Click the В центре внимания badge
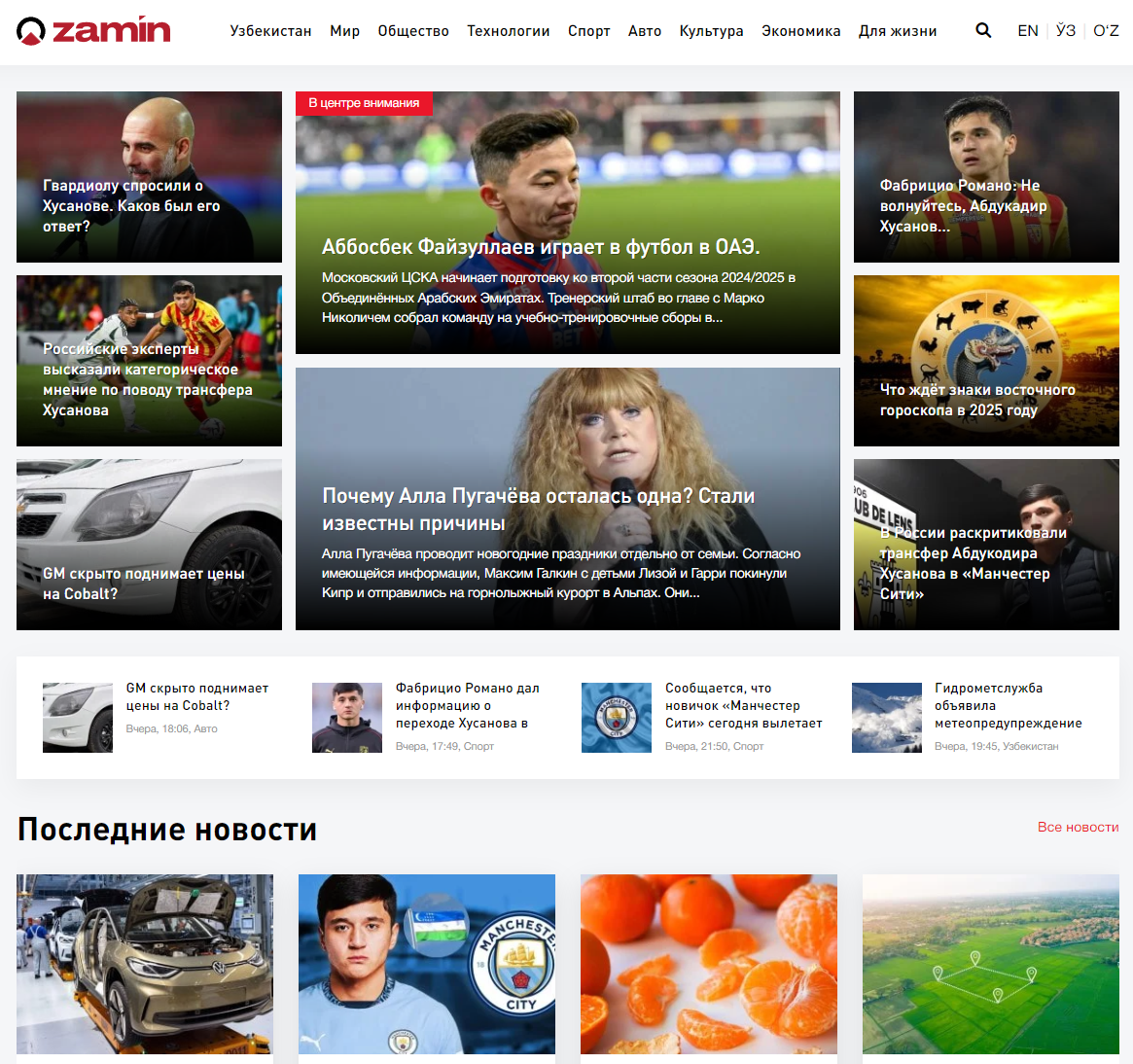The width and height of the screenshot is (1133, 1064). (x=364, y=103)
